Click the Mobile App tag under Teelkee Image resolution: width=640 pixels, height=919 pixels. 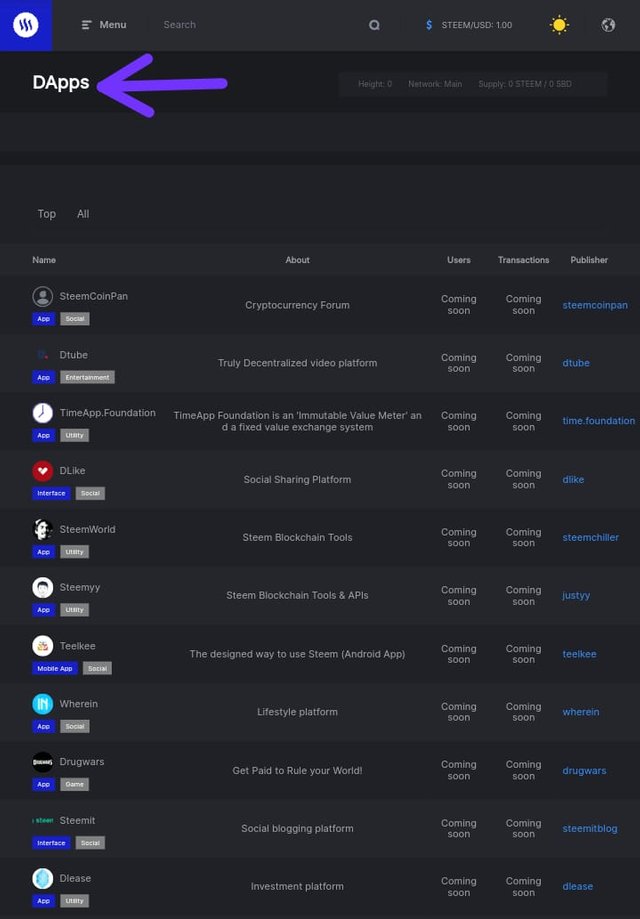point(55,668)
